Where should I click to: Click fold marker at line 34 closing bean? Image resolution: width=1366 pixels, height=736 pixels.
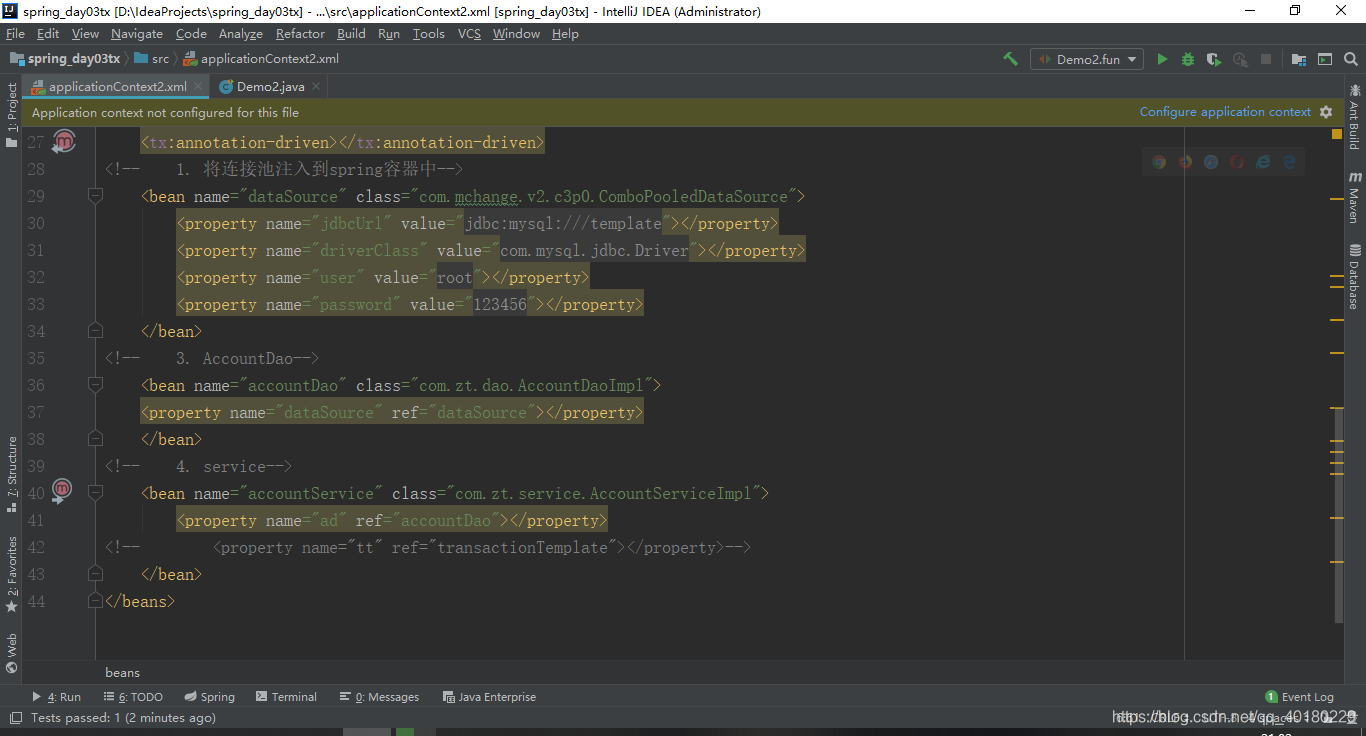click(x=95, y=330)
